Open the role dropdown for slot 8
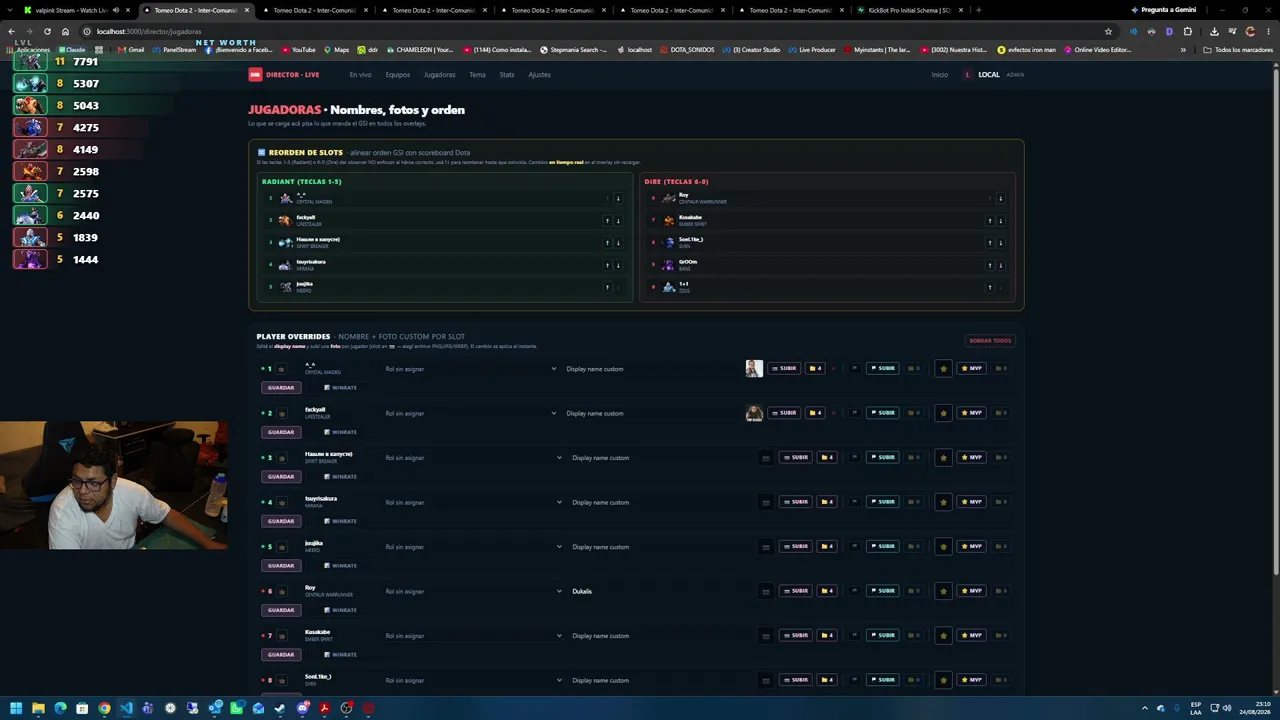1280x720 pixels. pos(473,680)
